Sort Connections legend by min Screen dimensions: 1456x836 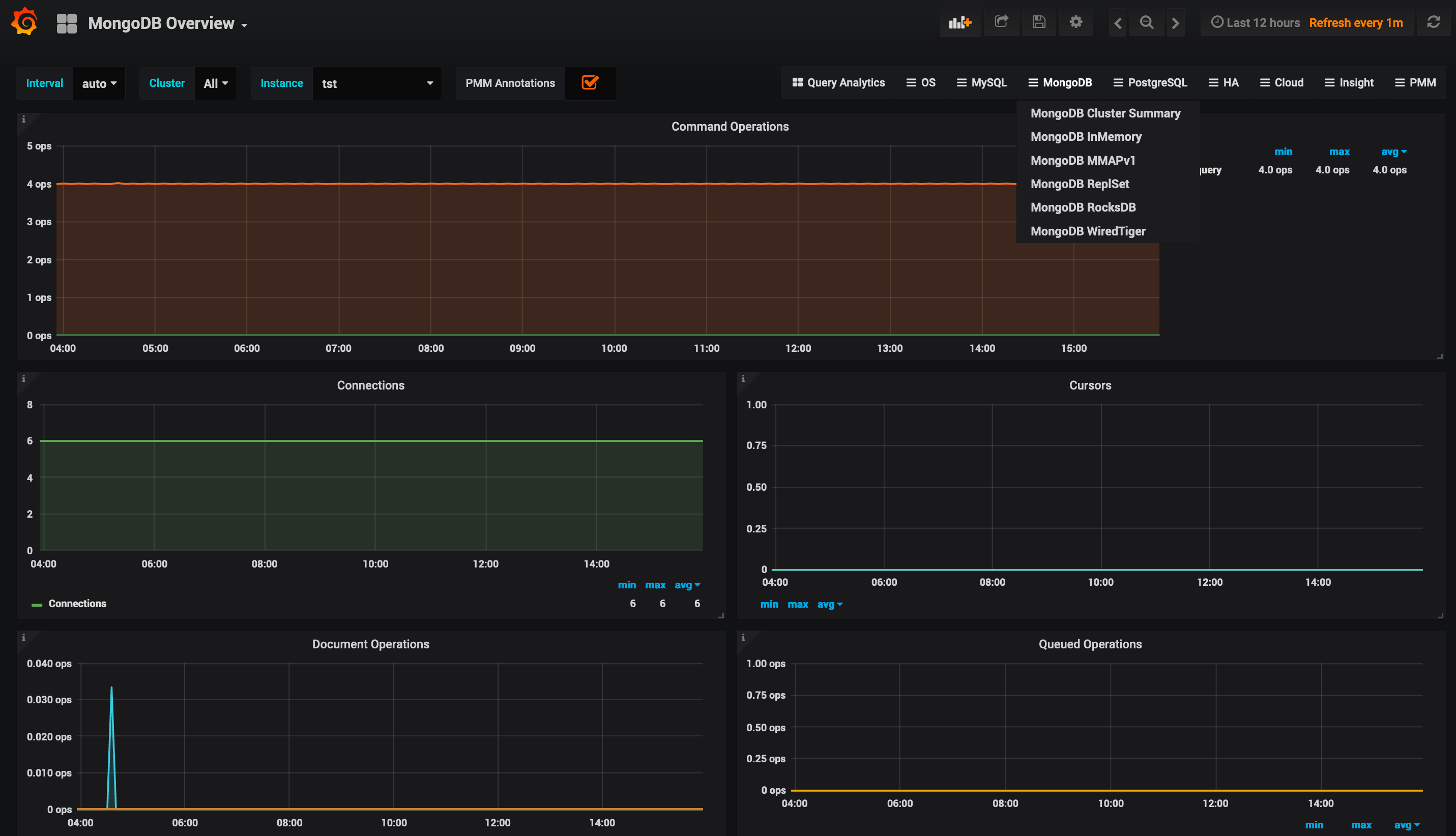pyautogui.click(x=627, y=584)
